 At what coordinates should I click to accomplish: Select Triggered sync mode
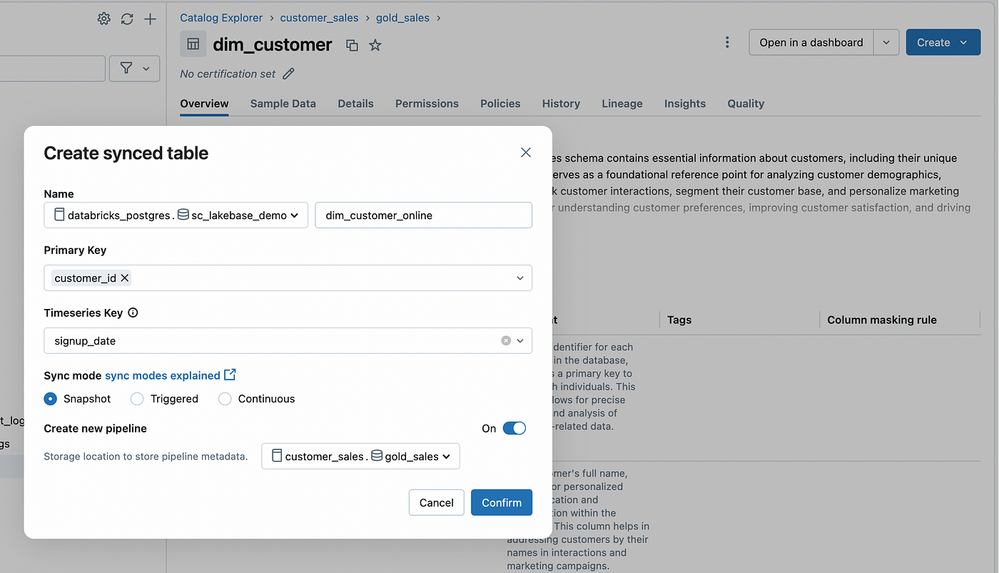point(137,399)
